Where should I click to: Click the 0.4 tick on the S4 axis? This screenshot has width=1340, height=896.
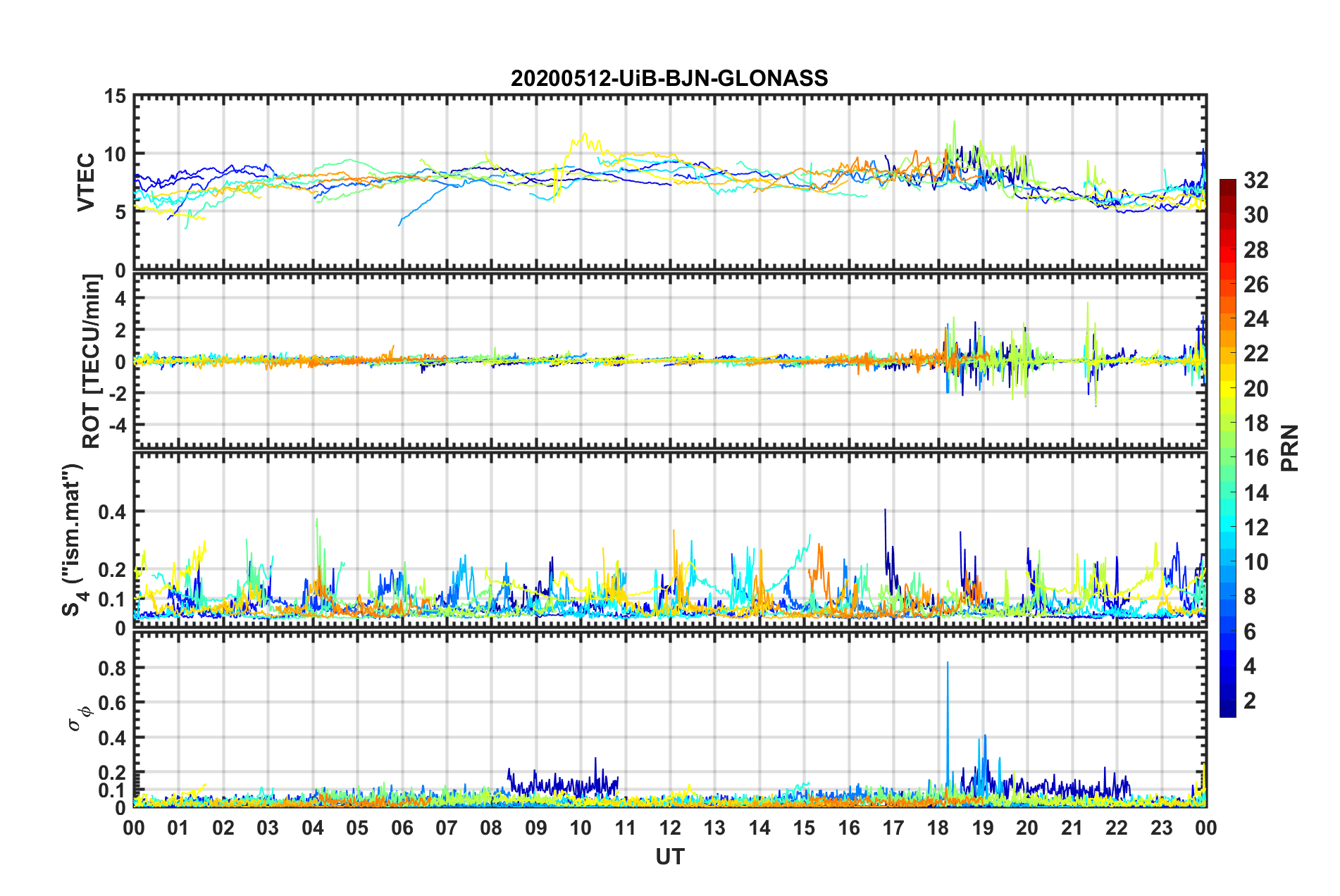click(113, 512)
